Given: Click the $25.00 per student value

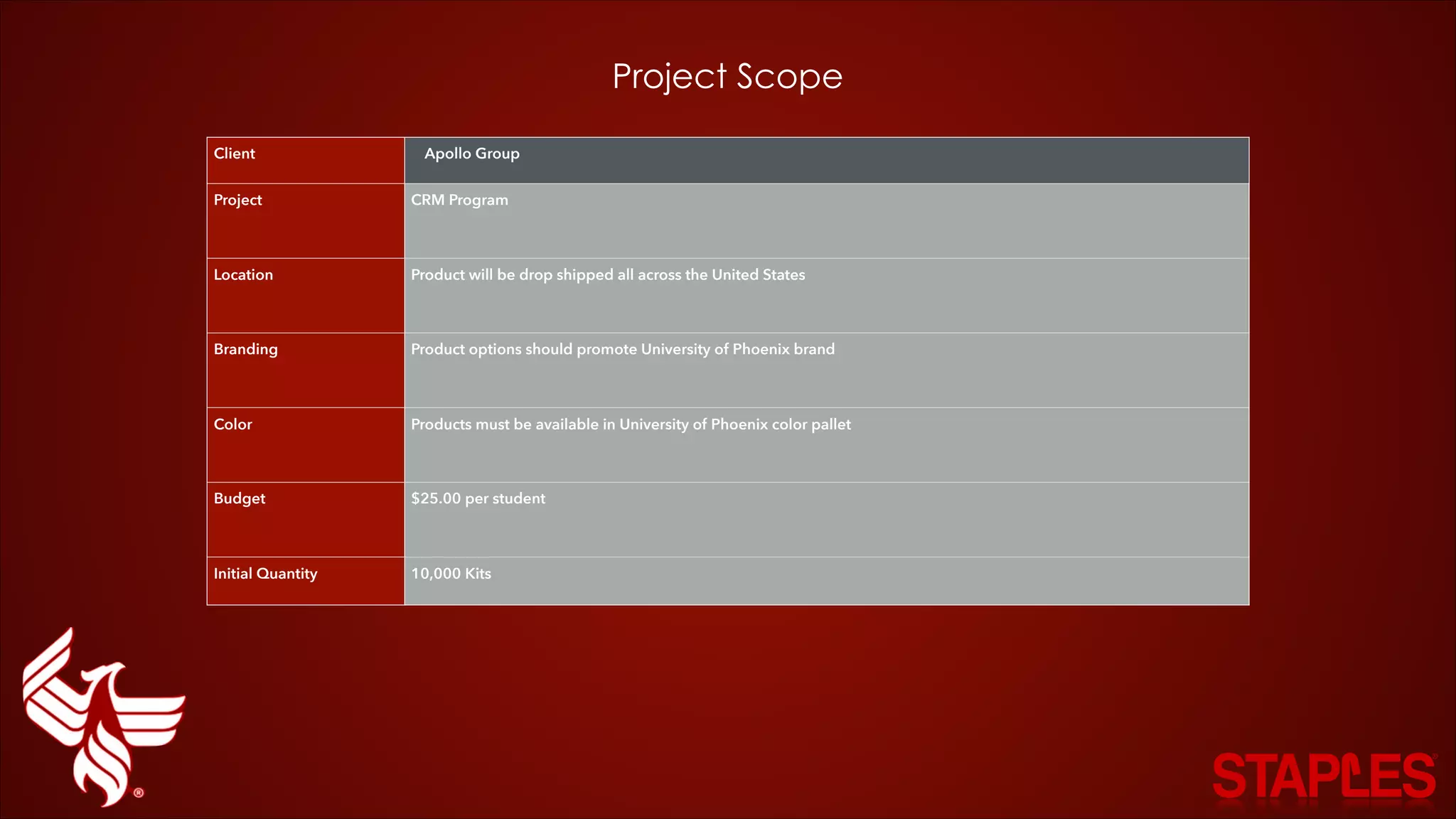Looking at the screenshot, I should pyautogui.click(x=478, y=499).
